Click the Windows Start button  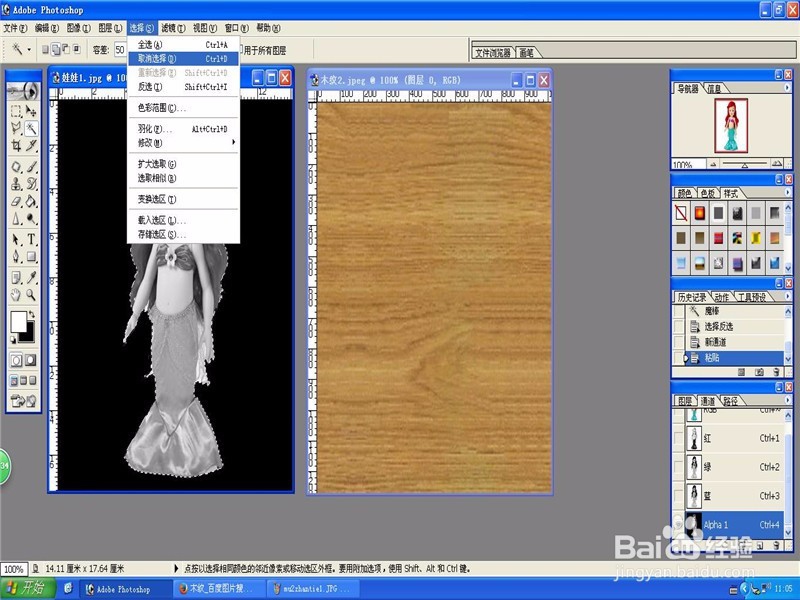click(x=27, y=588)
